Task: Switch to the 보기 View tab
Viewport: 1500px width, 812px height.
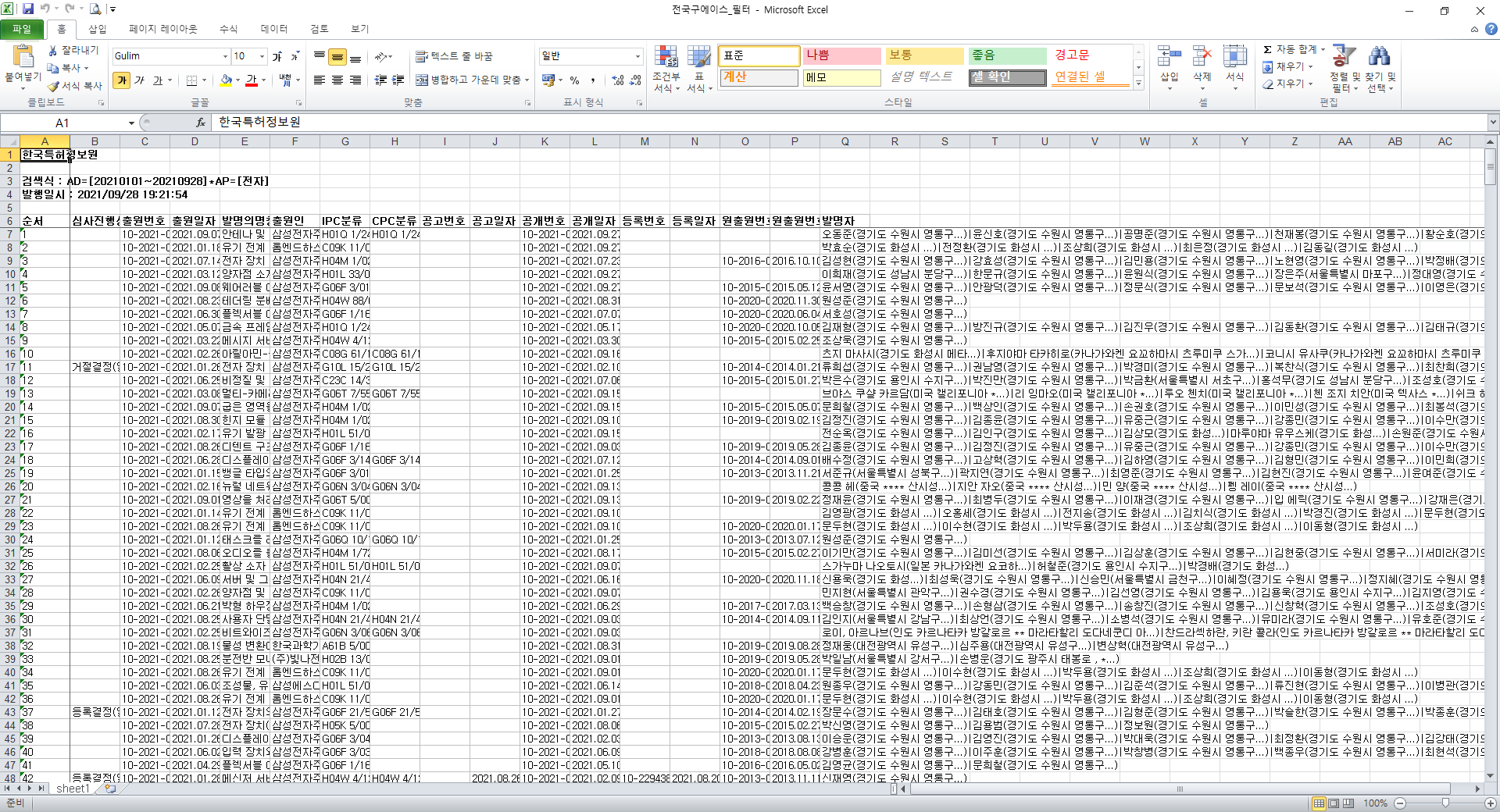Action: click(359, 29)
